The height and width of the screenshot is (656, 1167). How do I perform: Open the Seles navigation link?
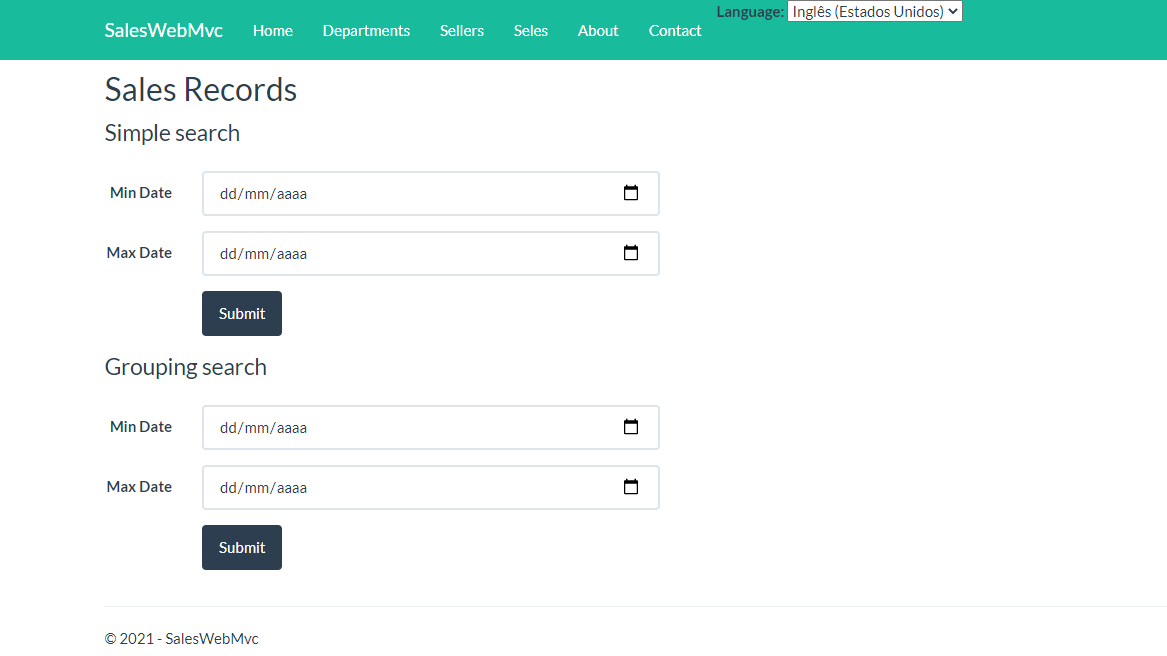pyautogui.click(x=530, y=30)
